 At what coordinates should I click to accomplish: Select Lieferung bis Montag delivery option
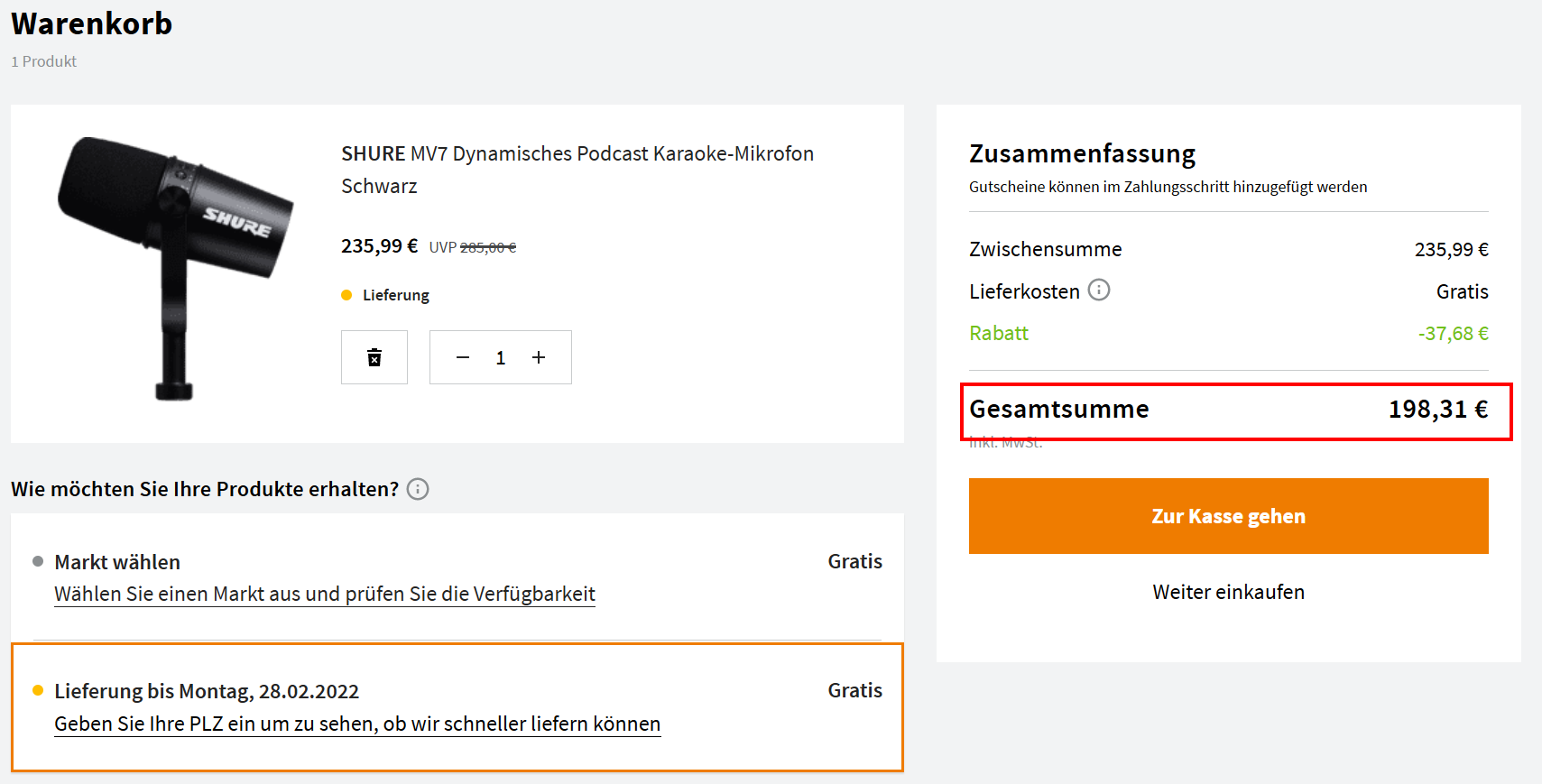click(207, 691)
